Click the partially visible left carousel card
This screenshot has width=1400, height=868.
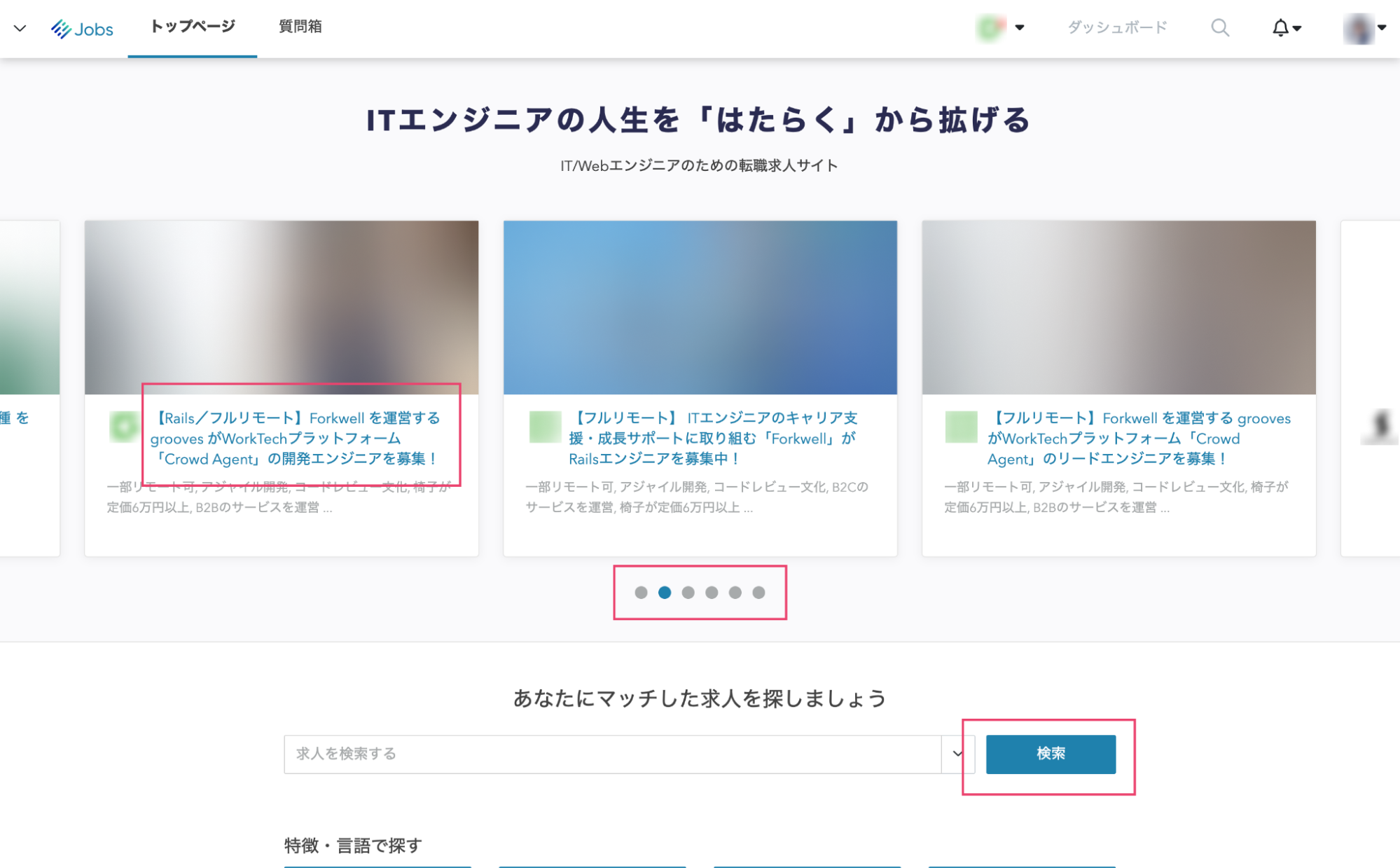[x=29, y=389]
